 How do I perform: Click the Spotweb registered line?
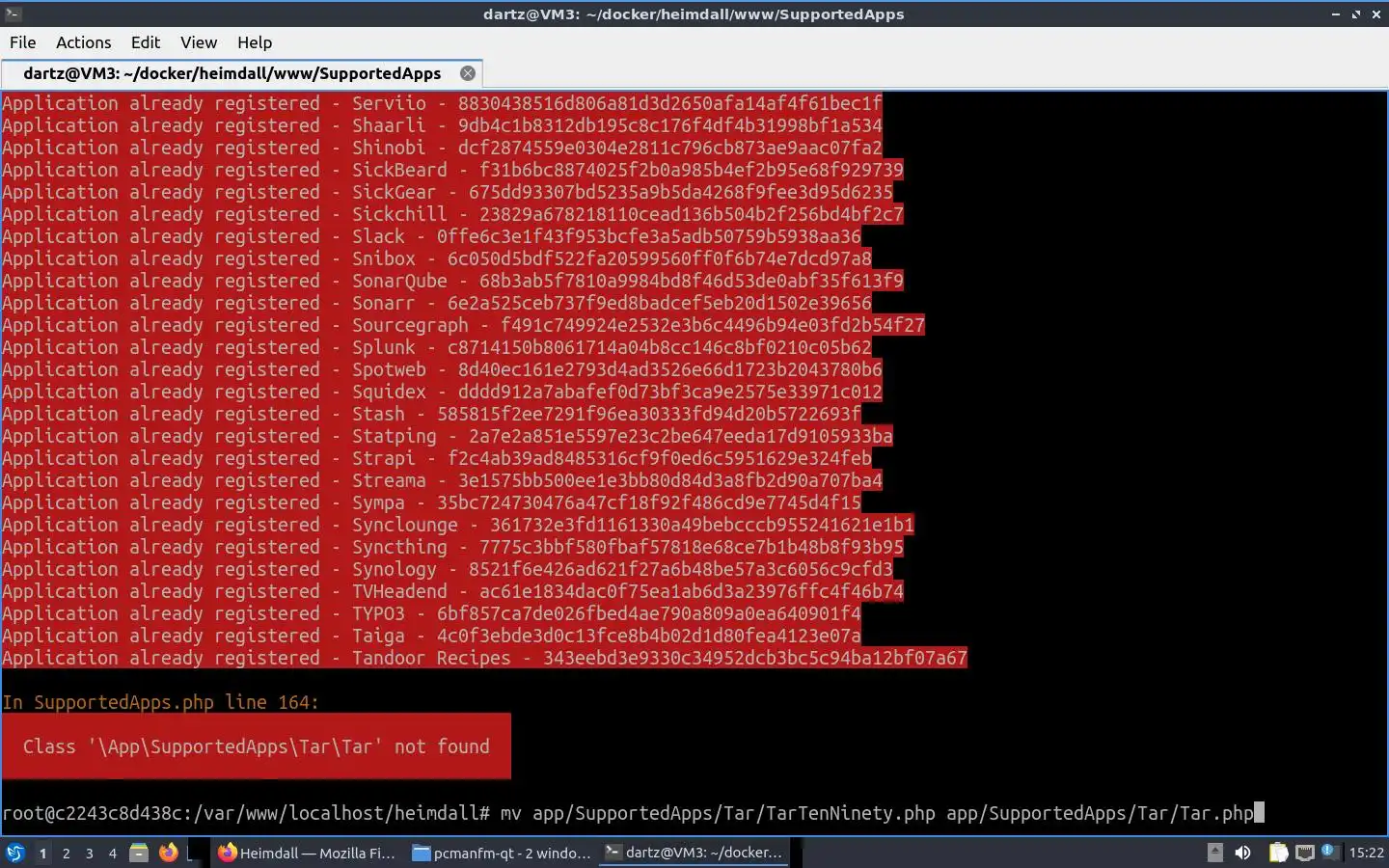tap(442, 369)
